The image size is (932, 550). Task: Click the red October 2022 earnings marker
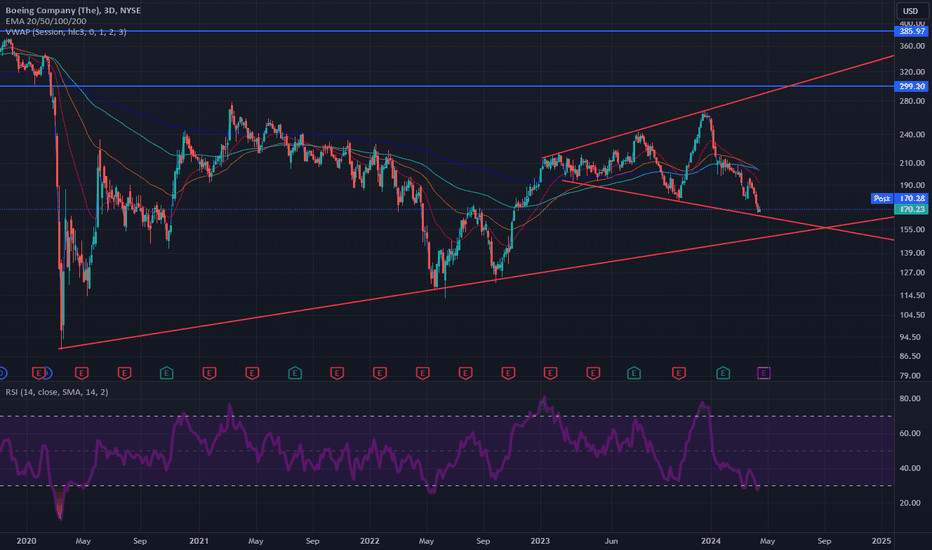pyautogui.click(x=508, y=373)
